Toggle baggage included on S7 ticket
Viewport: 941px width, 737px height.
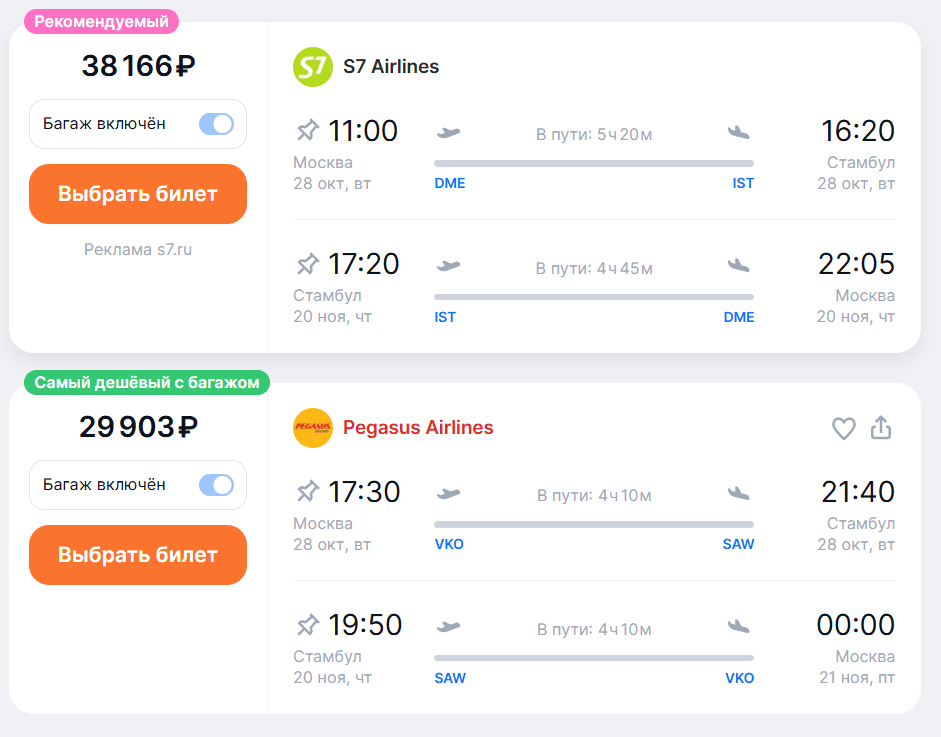tap(216, 124)
